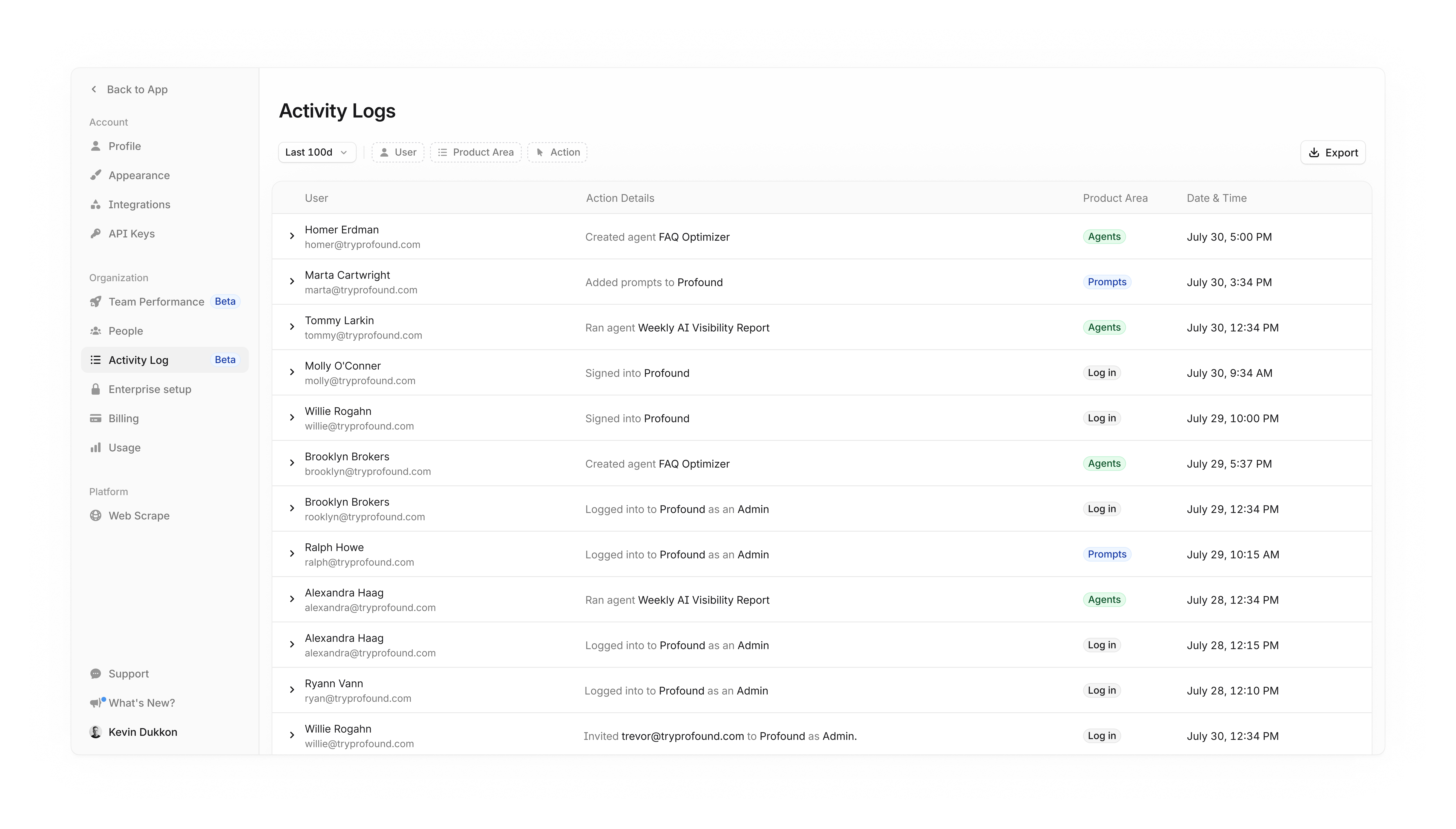Click the API Keys key icon
1456x829 pixels.
coord(96,233)
